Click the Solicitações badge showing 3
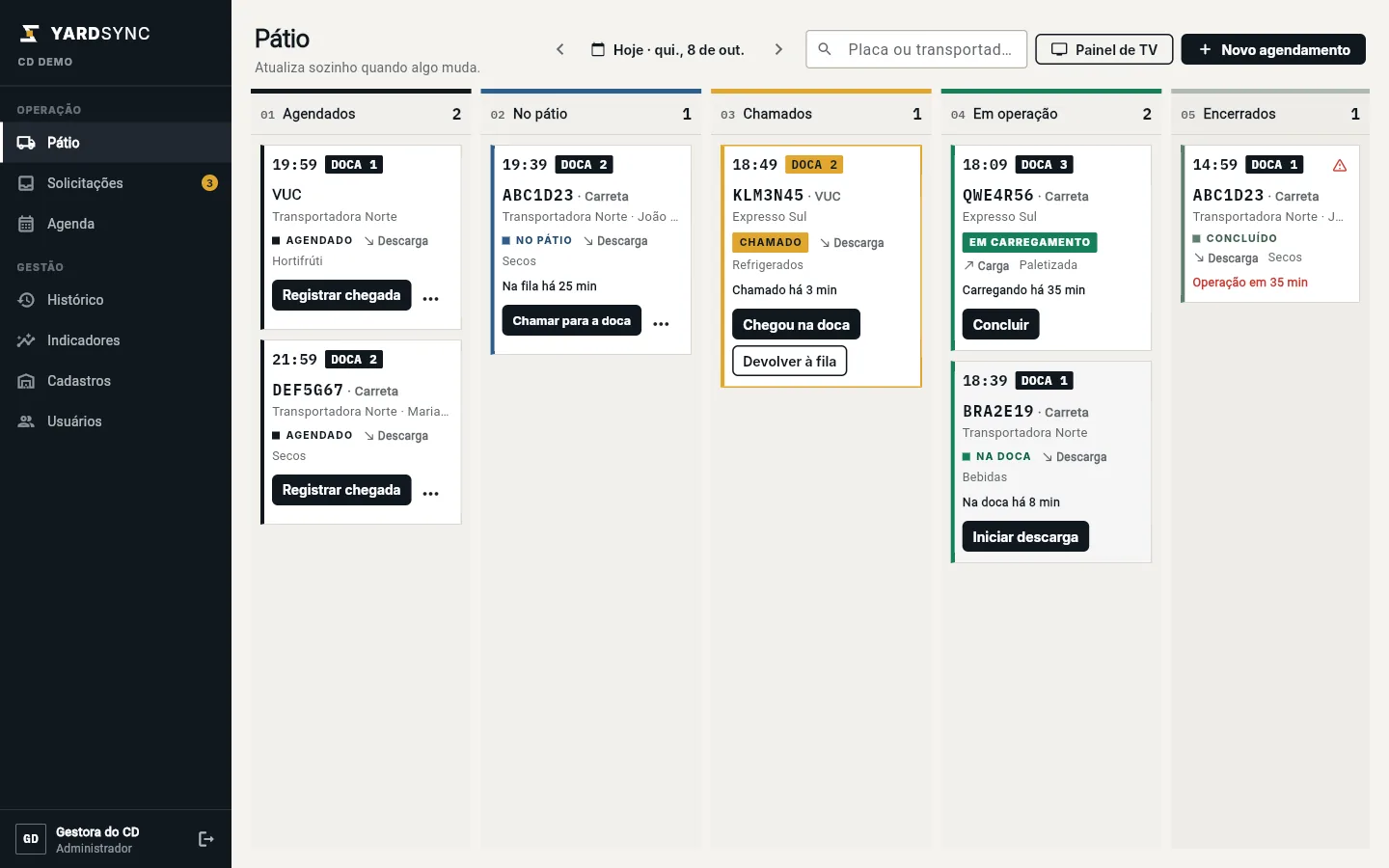1389x868 pixels. pos(209,183)
